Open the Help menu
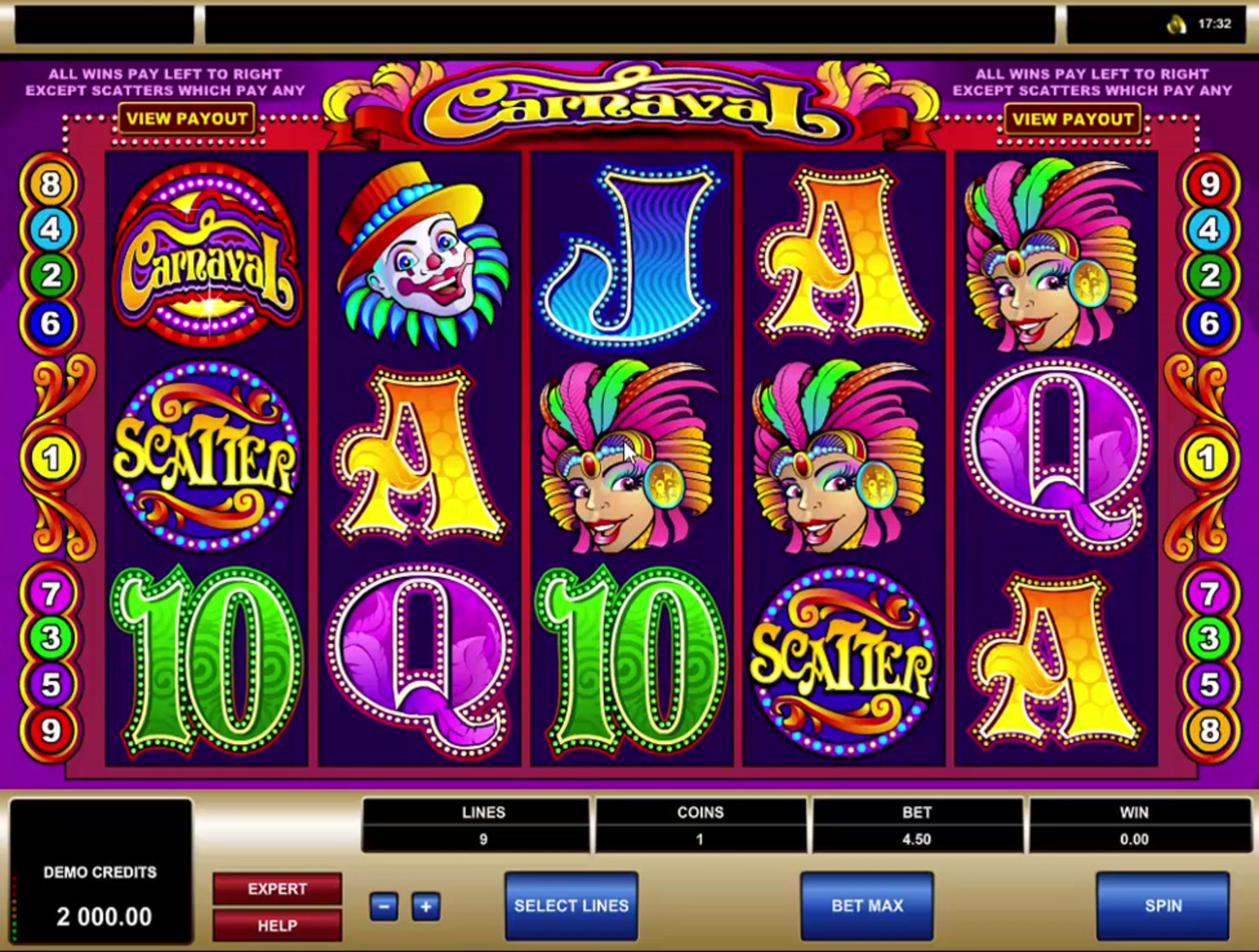 277,926
